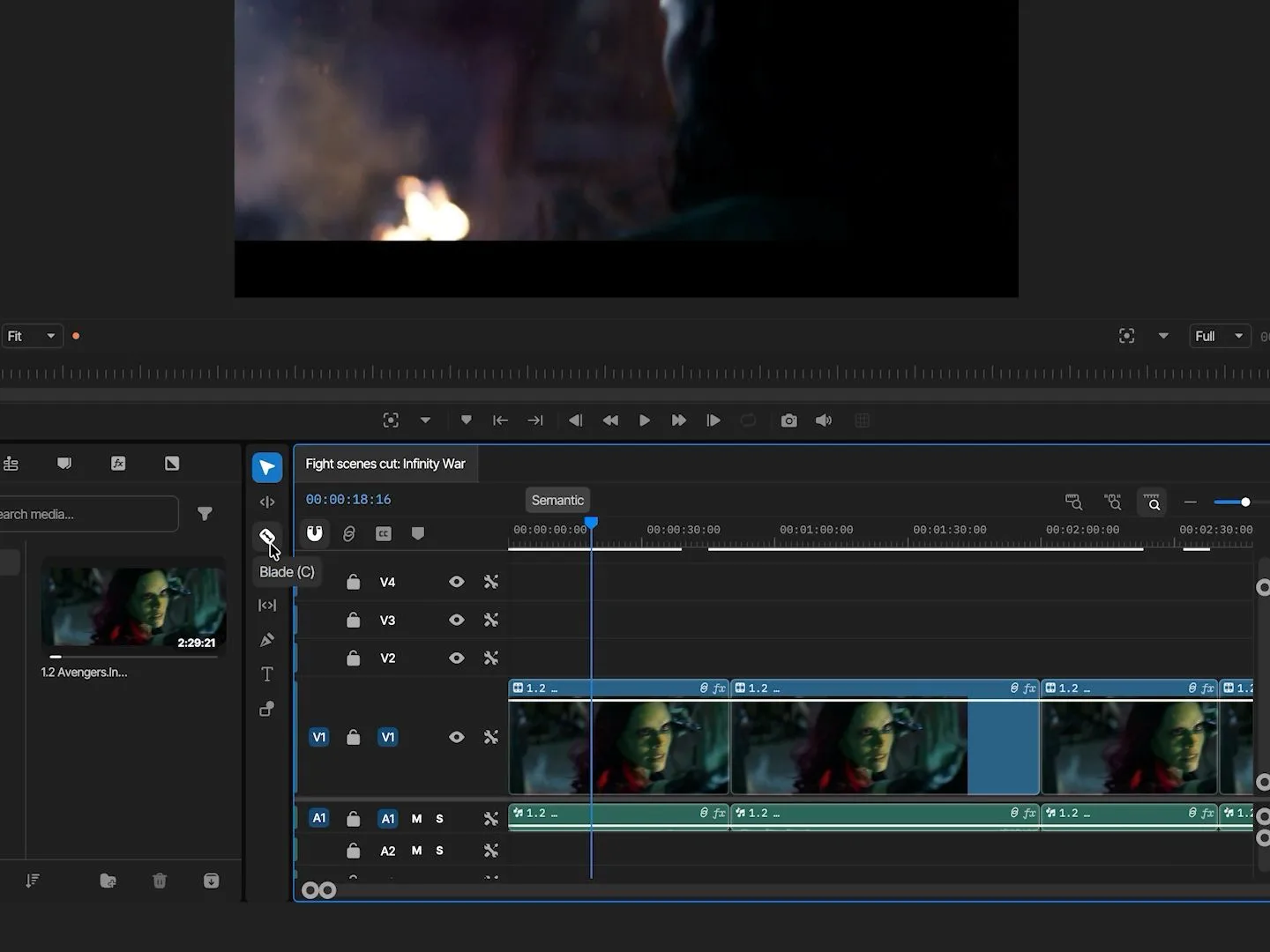Add marker from timeline header
Viewport: 1270px width, 952px height.
(x=418, y=534)
